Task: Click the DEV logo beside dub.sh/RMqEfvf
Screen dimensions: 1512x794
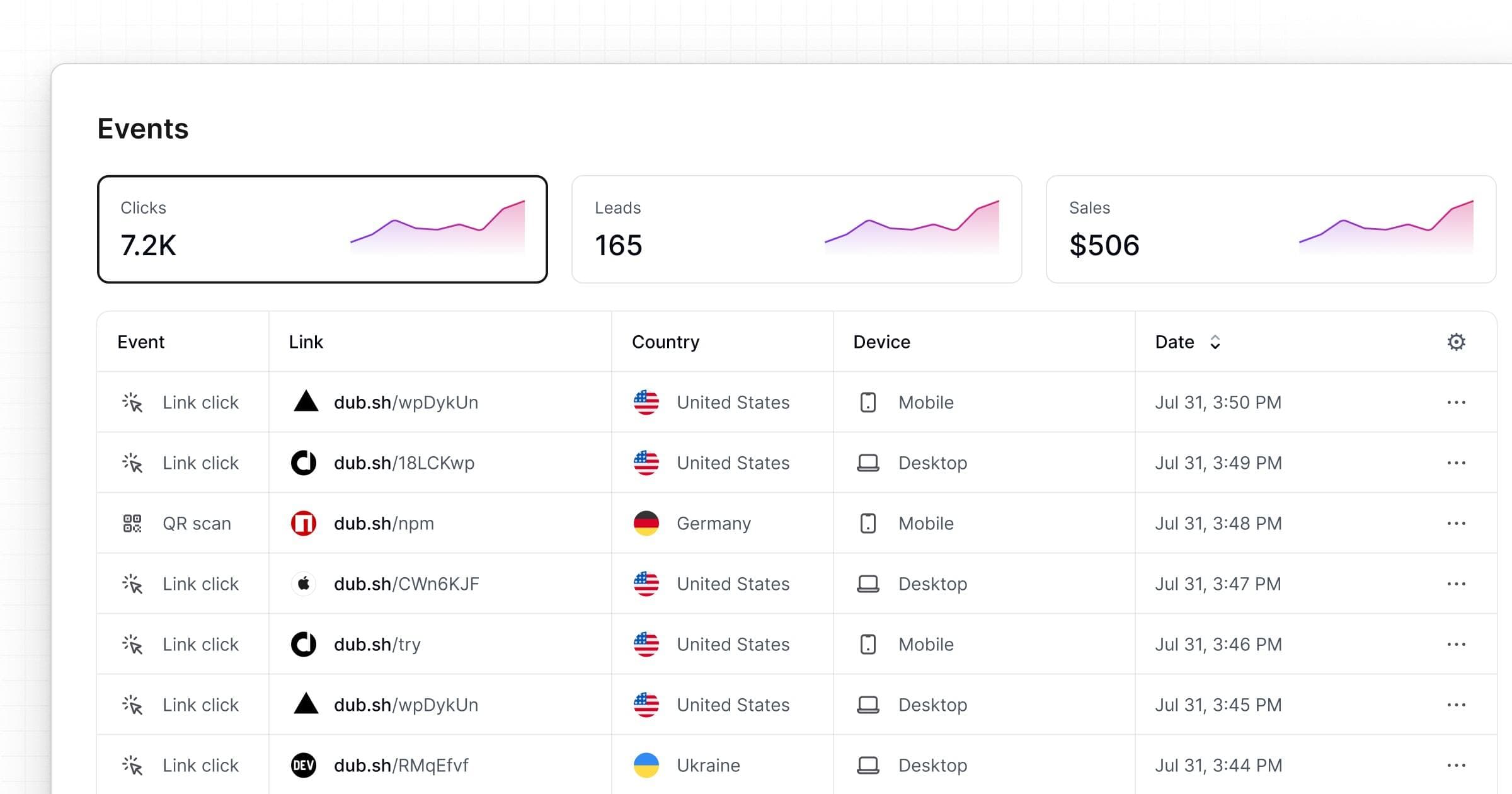Action: [304, 765]
